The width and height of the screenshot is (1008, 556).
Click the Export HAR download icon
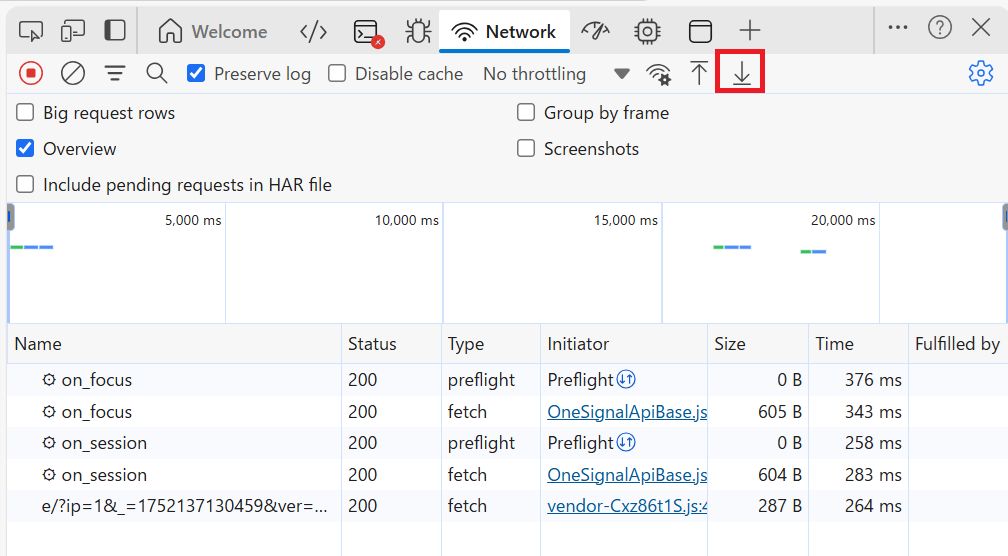[741, 74]
